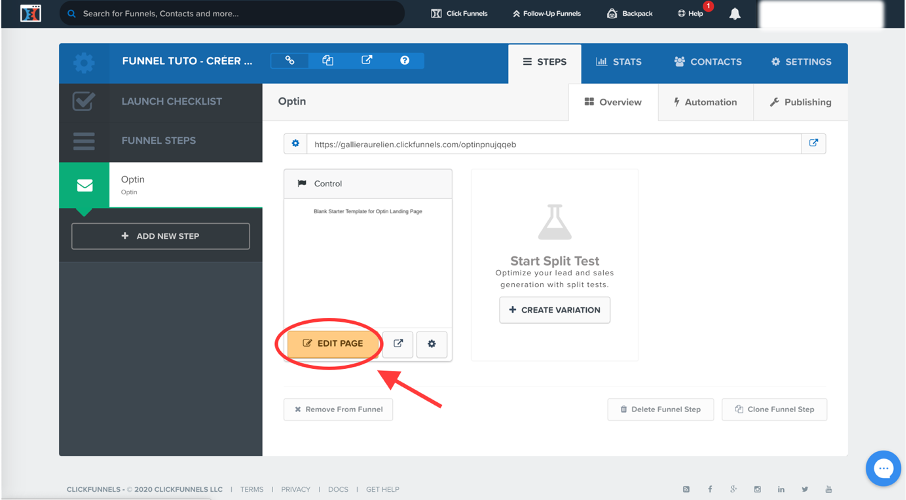Viewport: 906px width, 500px height.
Task: Click Add New Step button
Action: tap(161, 236)
